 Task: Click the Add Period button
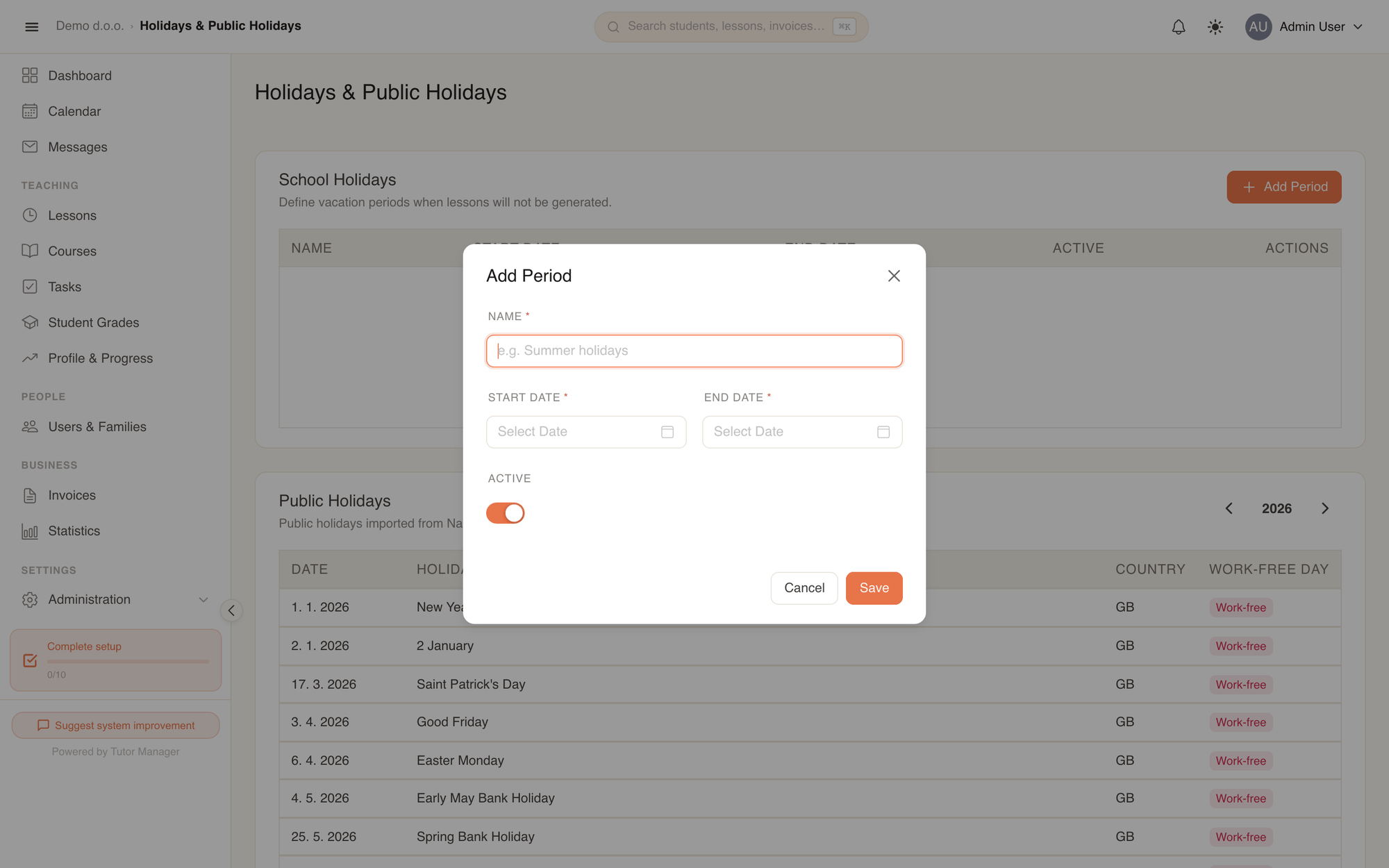1283,187
